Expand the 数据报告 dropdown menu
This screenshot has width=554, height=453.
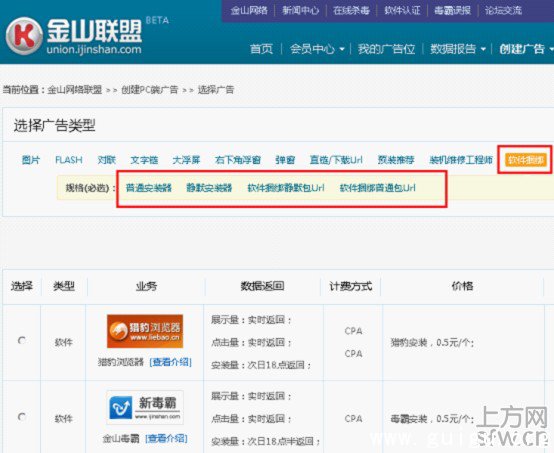(458, 49)
